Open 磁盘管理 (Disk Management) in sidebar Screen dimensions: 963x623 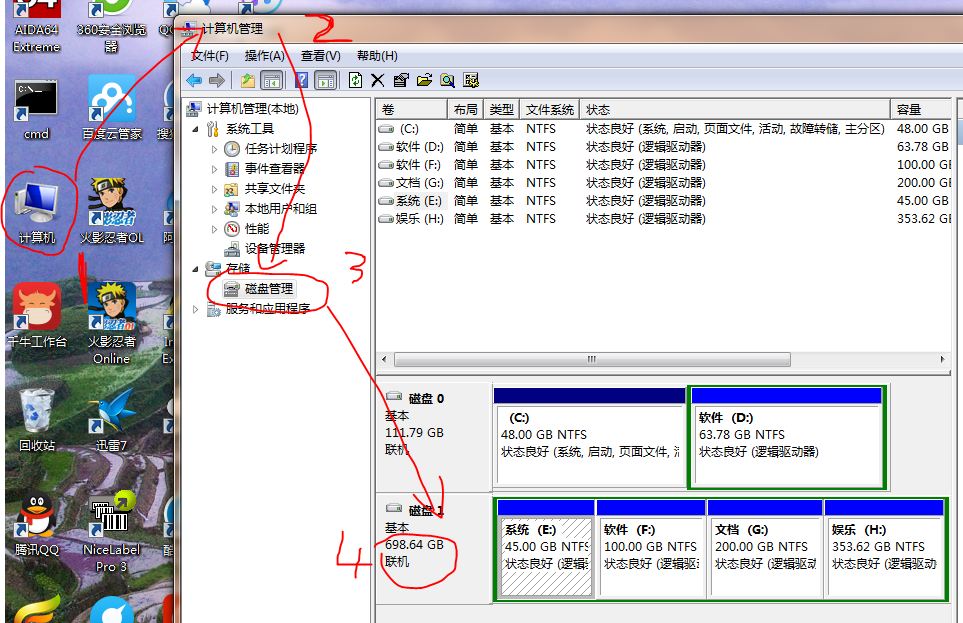coord(262,288)
